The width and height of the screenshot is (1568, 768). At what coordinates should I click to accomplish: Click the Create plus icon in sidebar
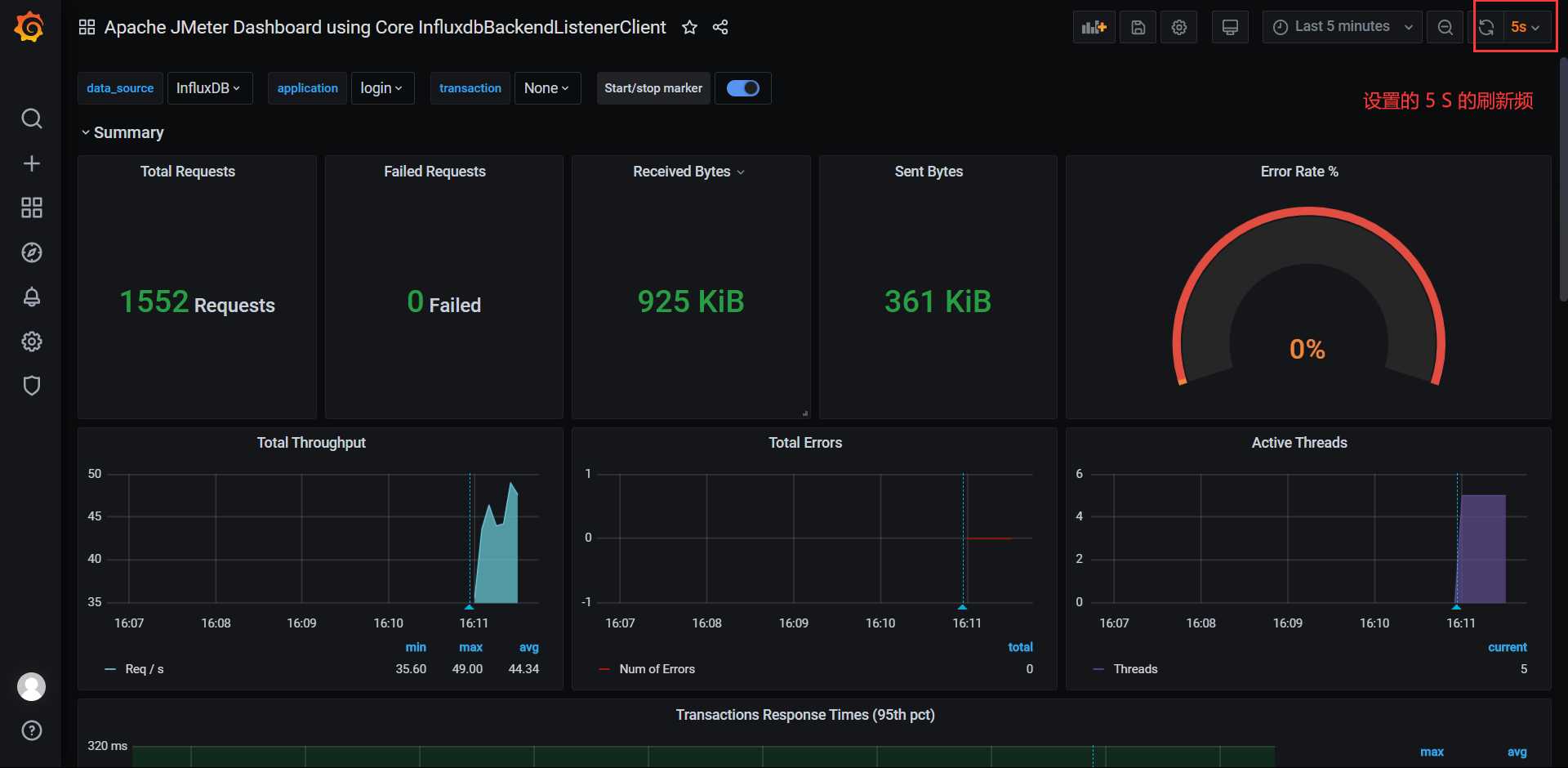[31, 163]
